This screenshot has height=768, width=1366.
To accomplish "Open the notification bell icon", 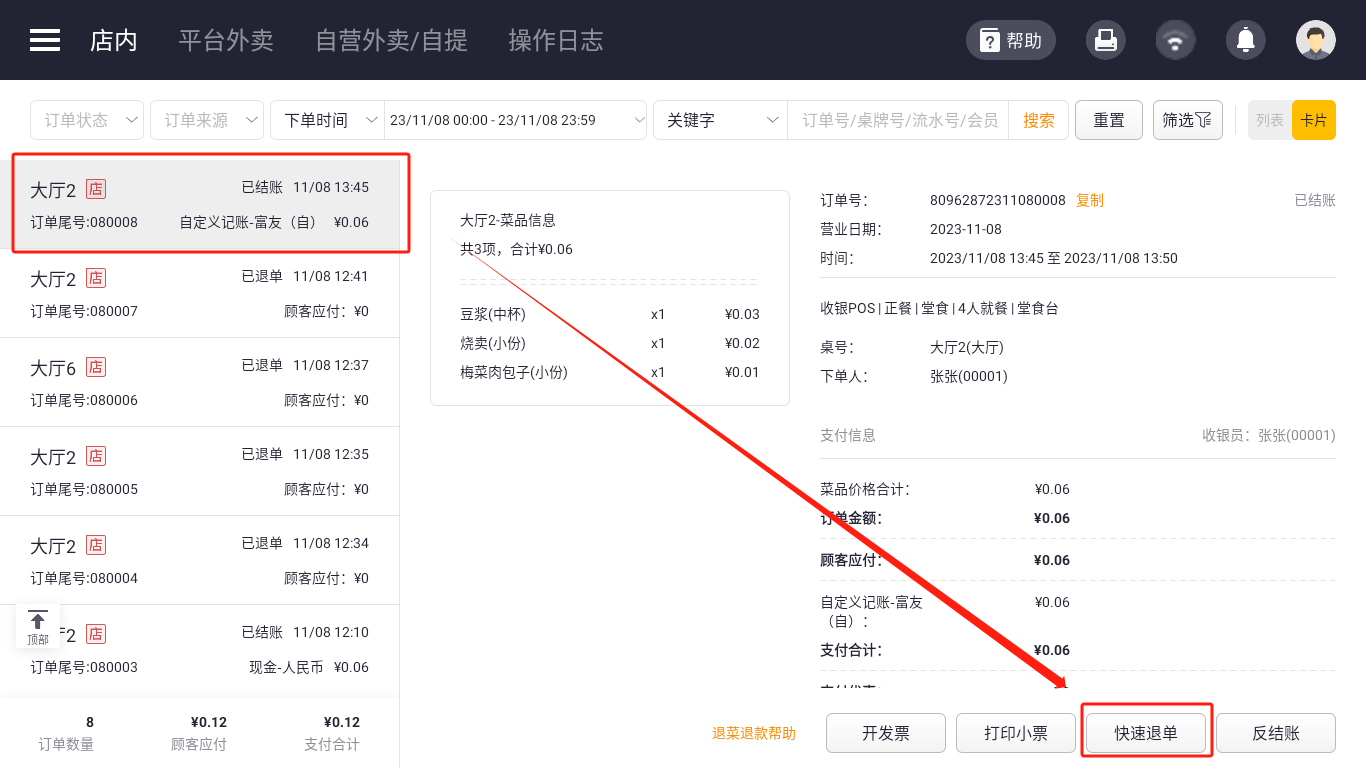I will pos(1245,40).
